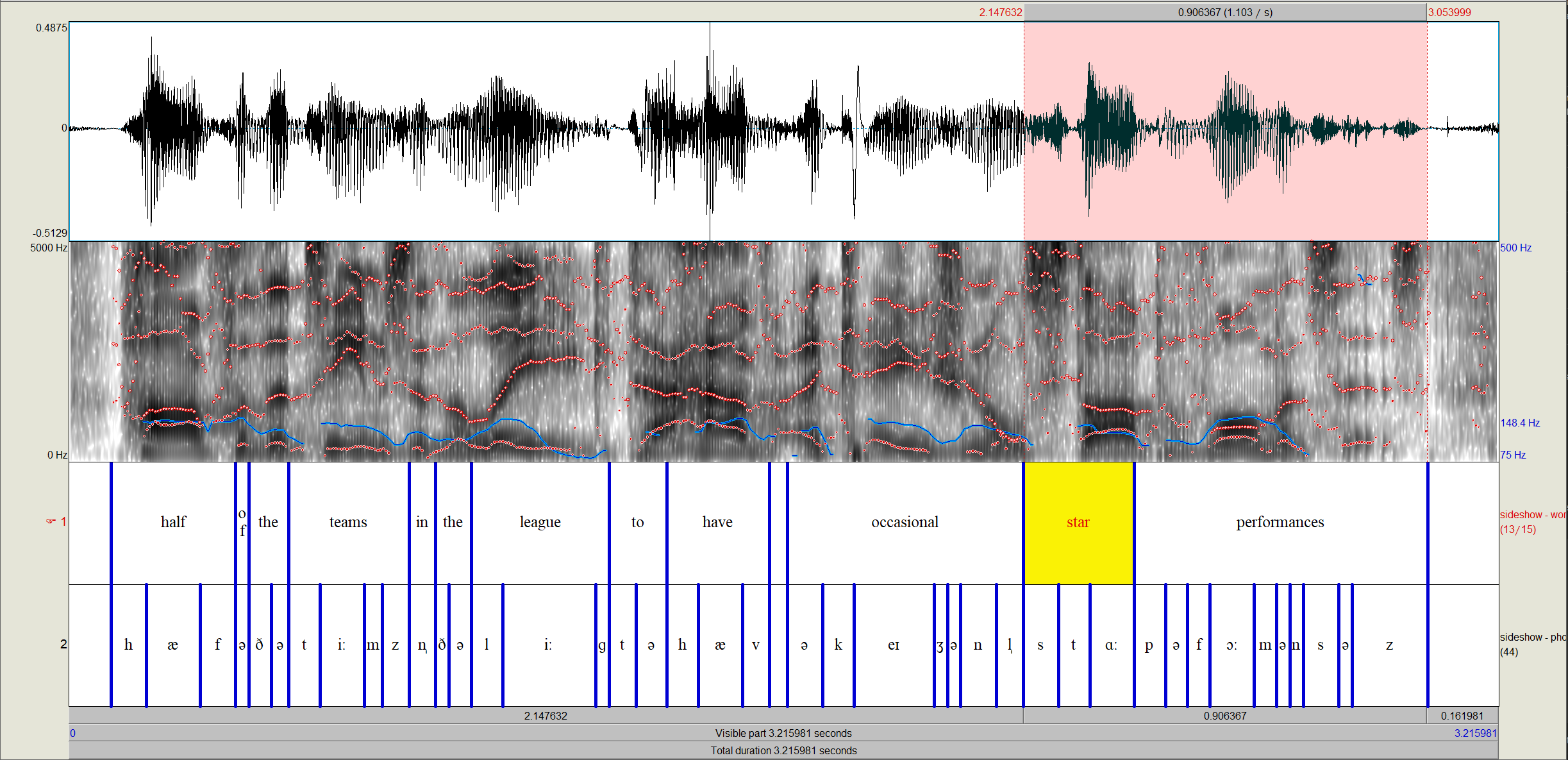Screen dimensions: 1568x760
Task: Play the 2.147632 segment bar before selection
Action: (546, 716)
